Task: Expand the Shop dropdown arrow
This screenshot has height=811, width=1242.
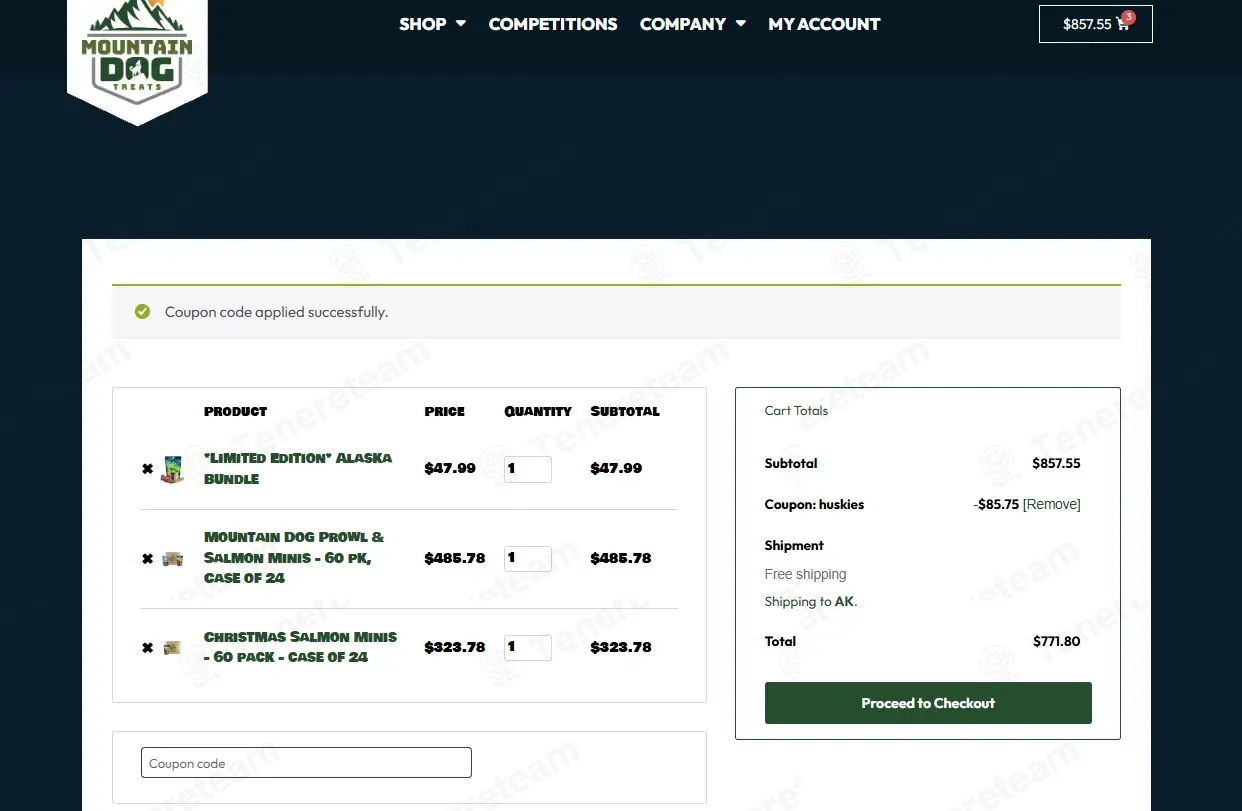Action: tap(461, 24)
